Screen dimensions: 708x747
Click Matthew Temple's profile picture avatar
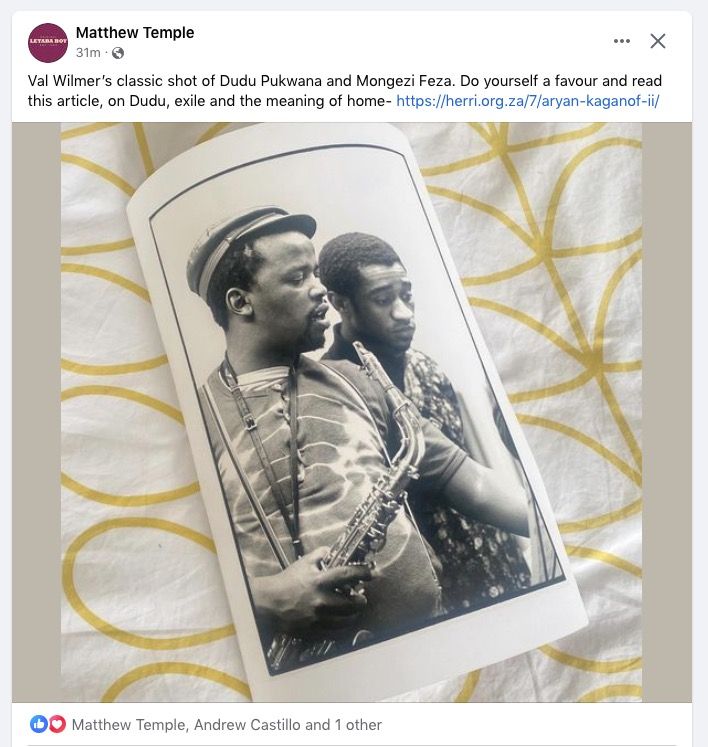pos(48,42)
